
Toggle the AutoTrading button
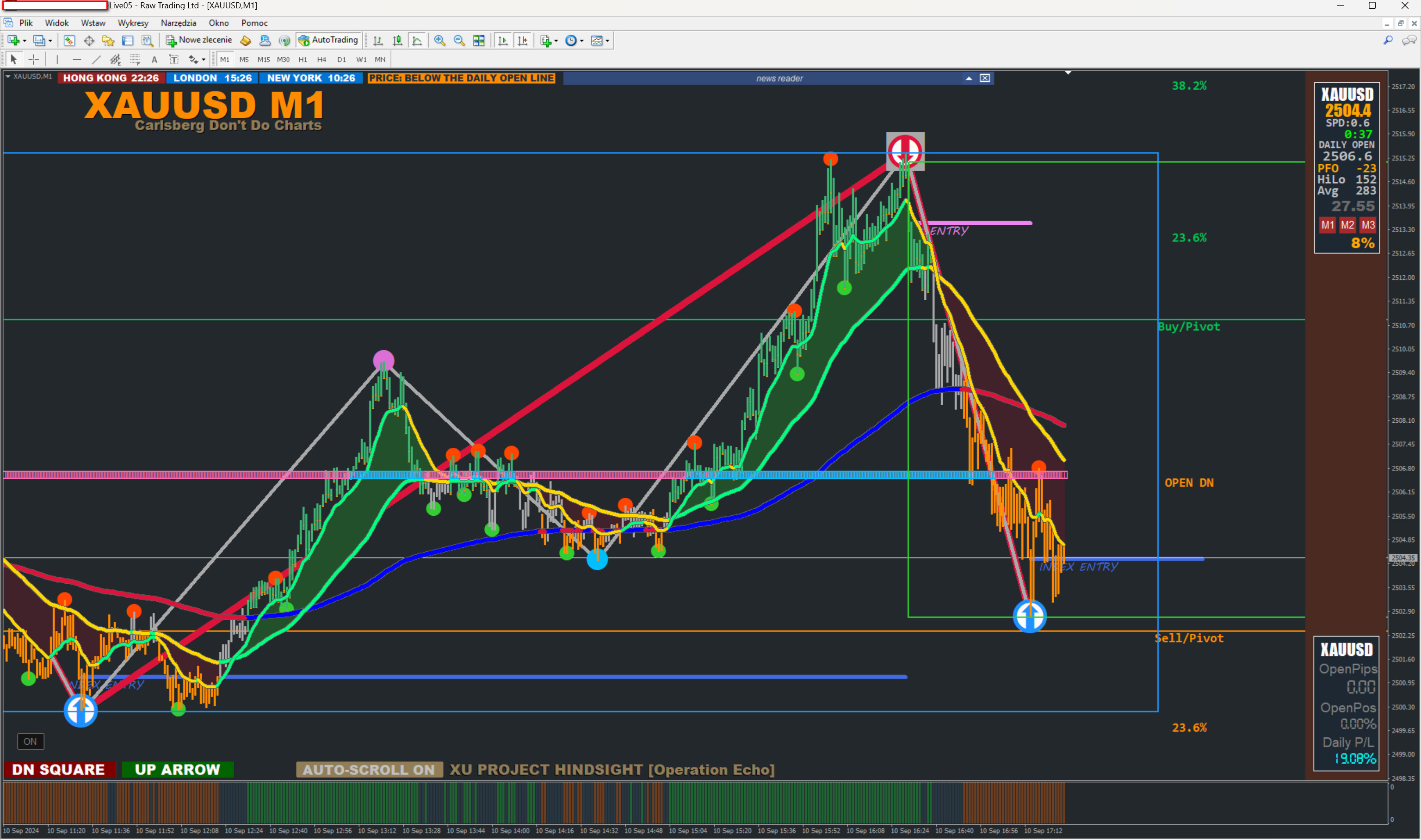(328, 40)
